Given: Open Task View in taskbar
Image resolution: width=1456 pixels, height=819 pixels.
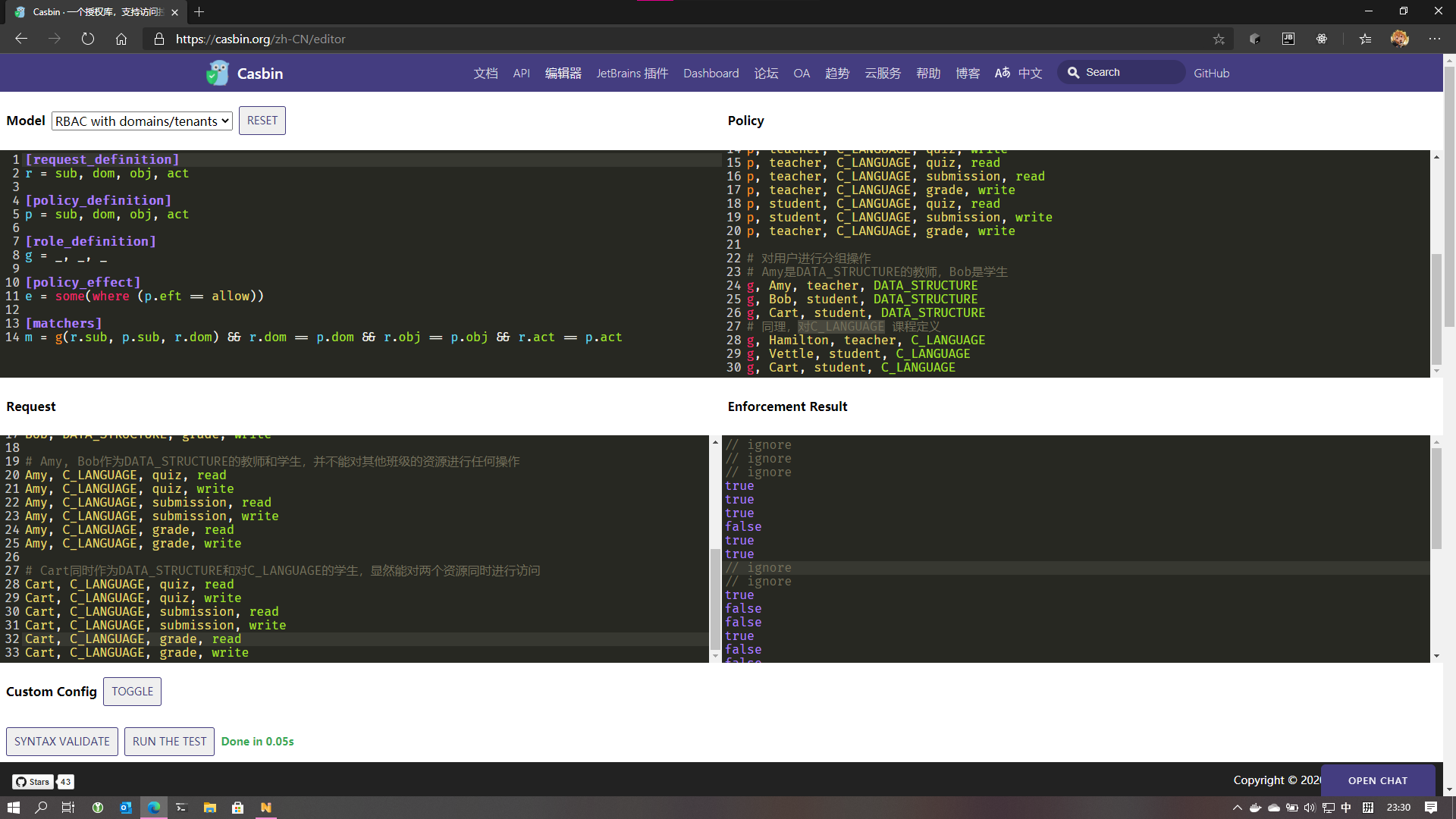Looking at the screenshot, I should click(x=68, y=808).
